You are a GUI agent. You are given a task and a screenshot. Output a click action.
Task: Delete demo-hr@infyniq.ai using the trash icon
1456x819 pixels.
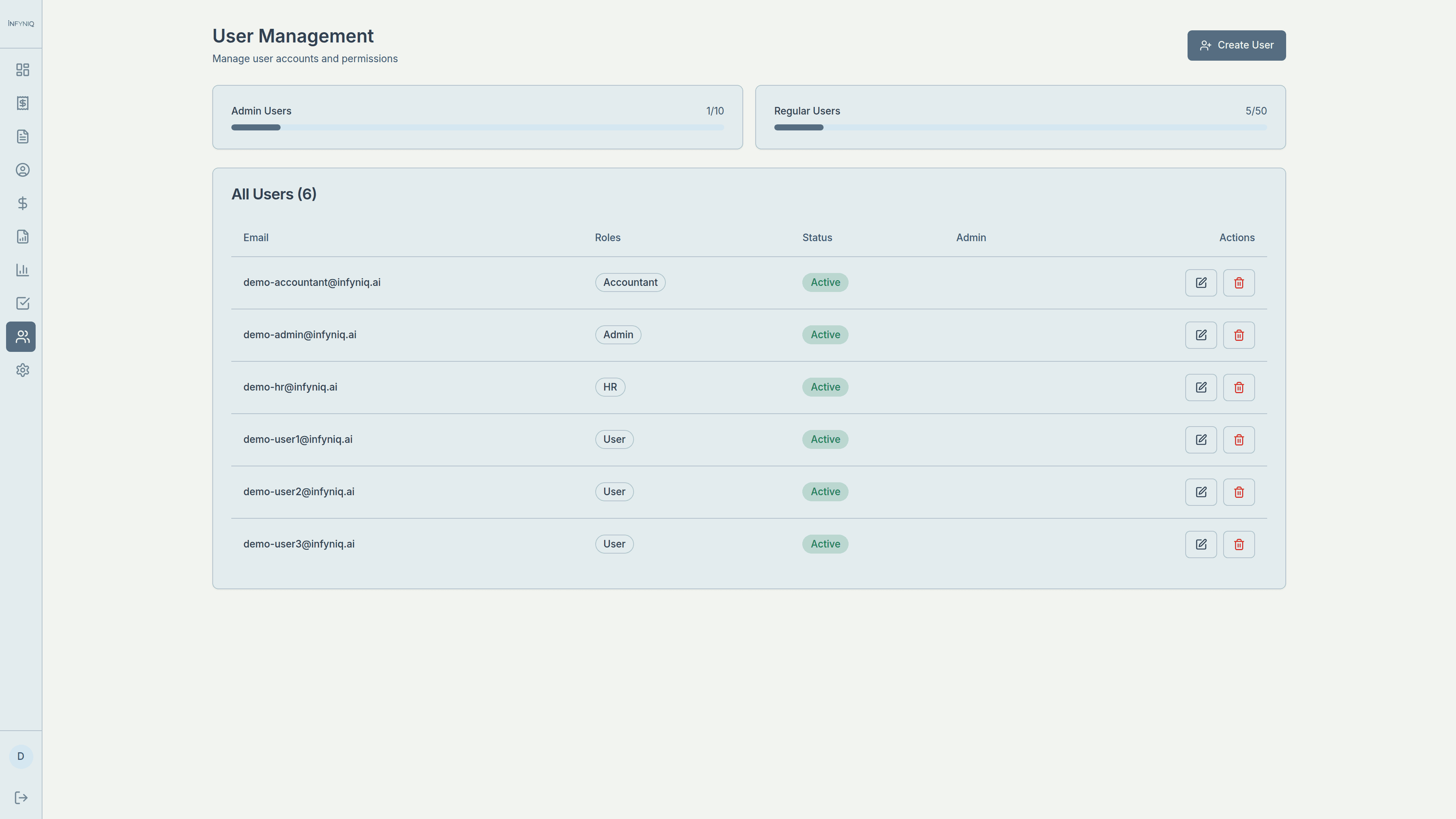[1238, 387]
